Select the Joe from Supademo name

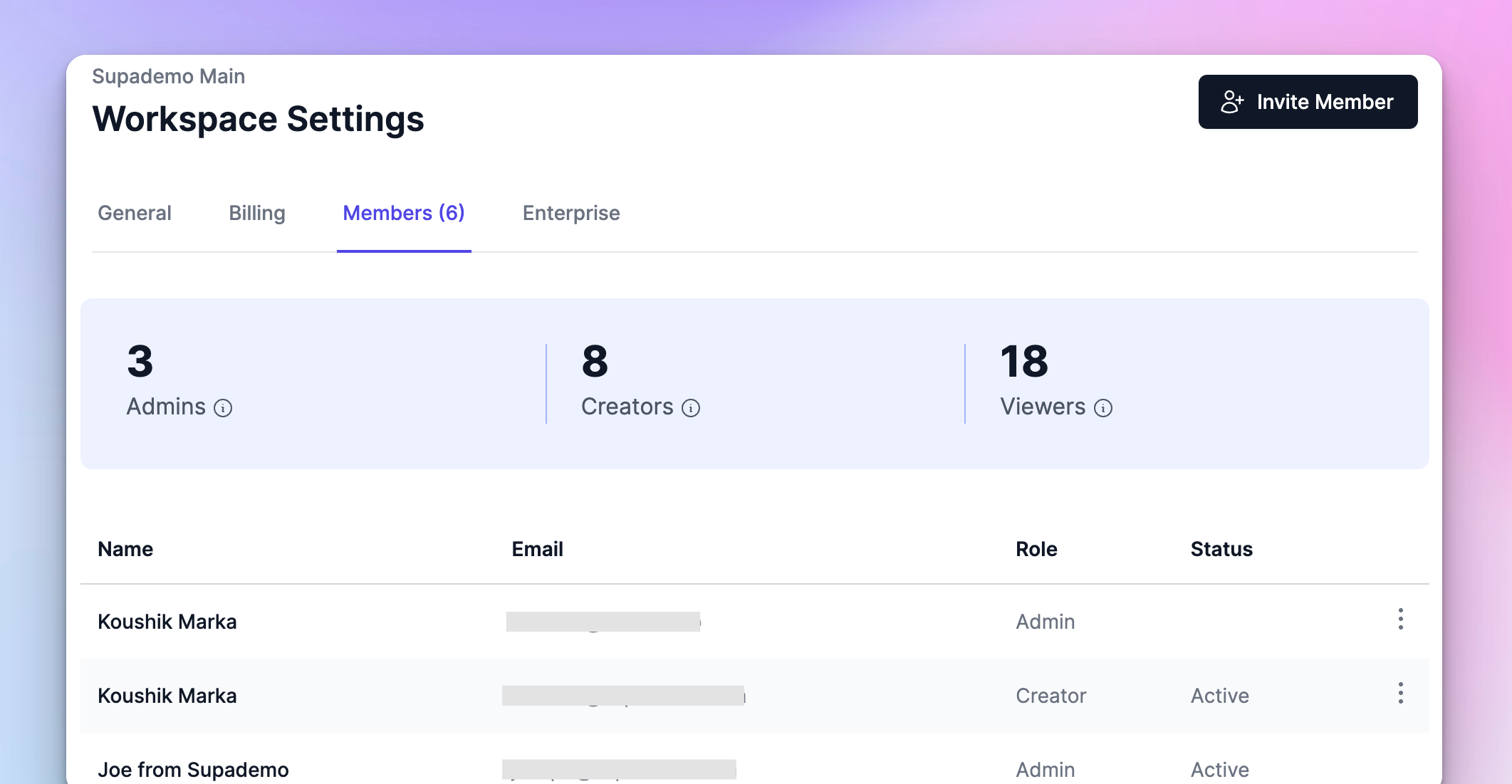[193, 770]
